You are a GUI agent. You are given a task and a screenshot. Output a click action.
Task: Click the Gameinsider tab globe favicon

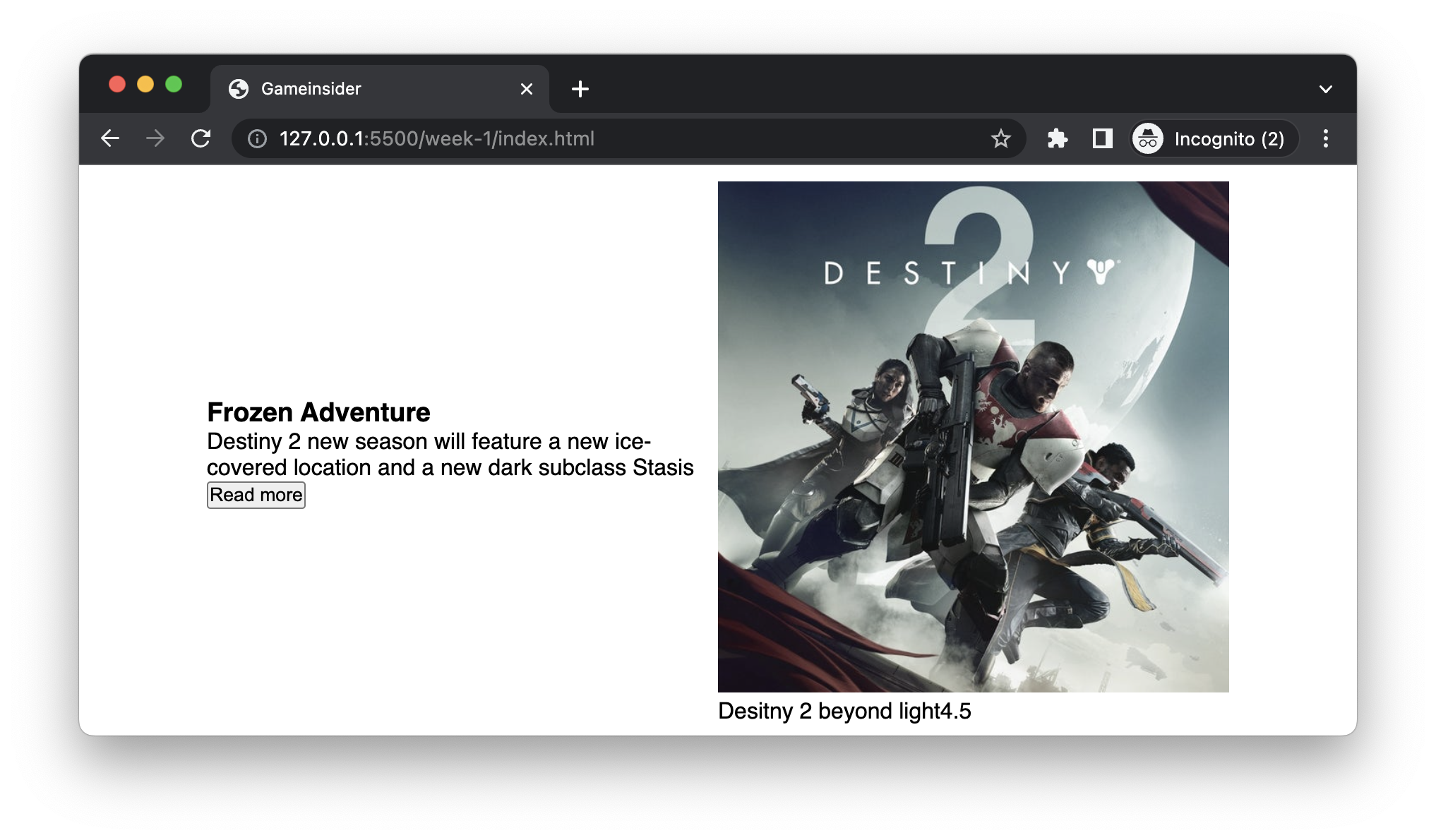[239, 89]
